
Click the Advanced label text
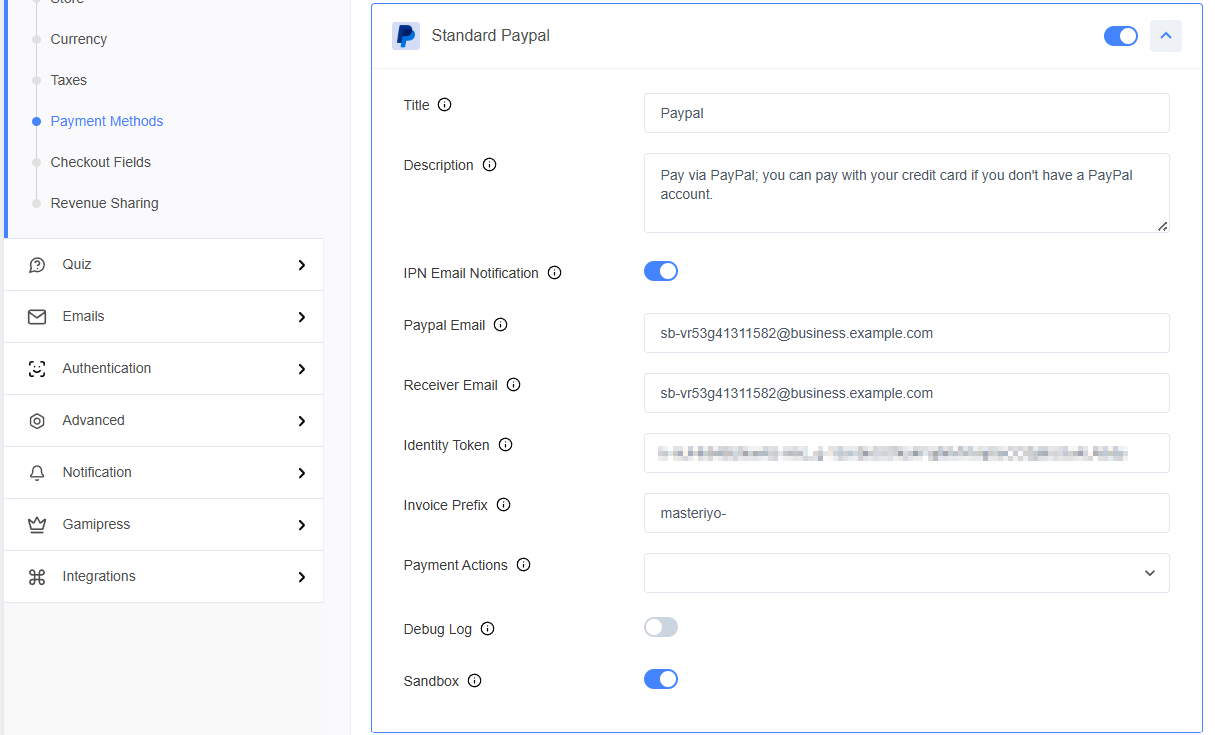[94, 420]
